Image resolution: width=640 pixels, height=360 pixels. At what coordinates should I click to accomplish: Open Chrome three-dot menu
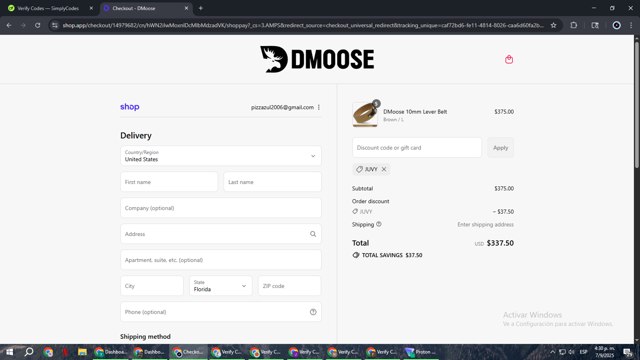tap(631, 25)
